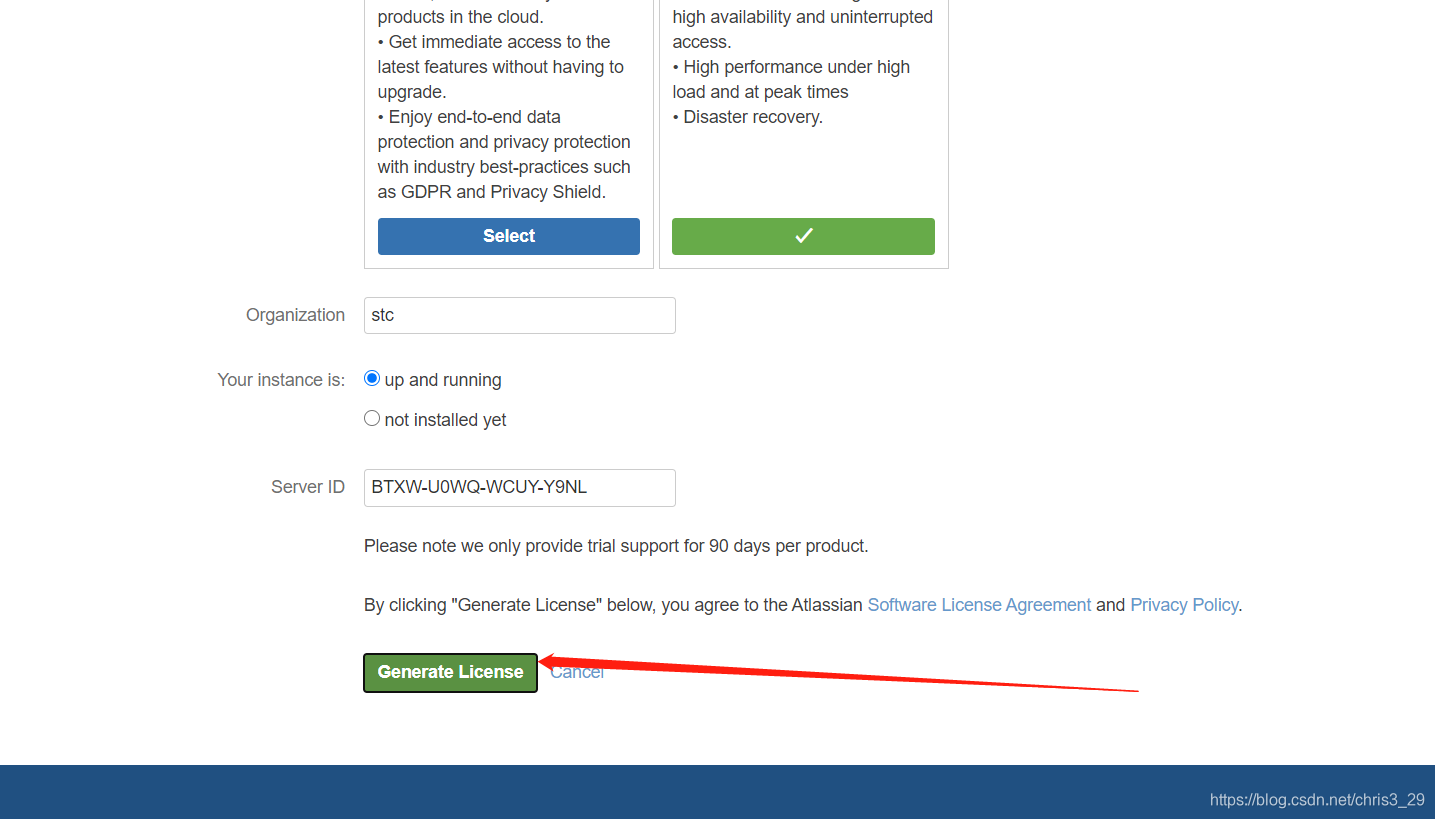
Task: Click the Organization field label
Action: pos(295,315)
